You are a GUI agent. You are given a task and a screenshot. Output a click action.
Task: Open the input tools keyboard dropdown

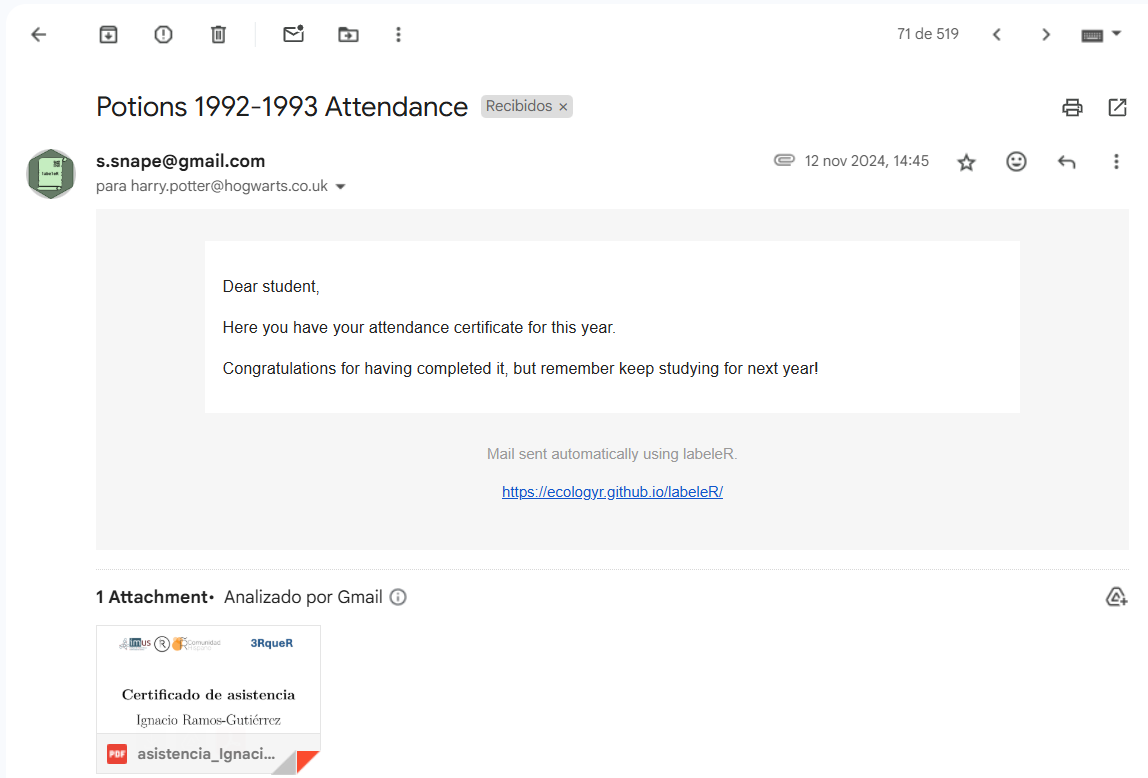tap(1117, 35)
